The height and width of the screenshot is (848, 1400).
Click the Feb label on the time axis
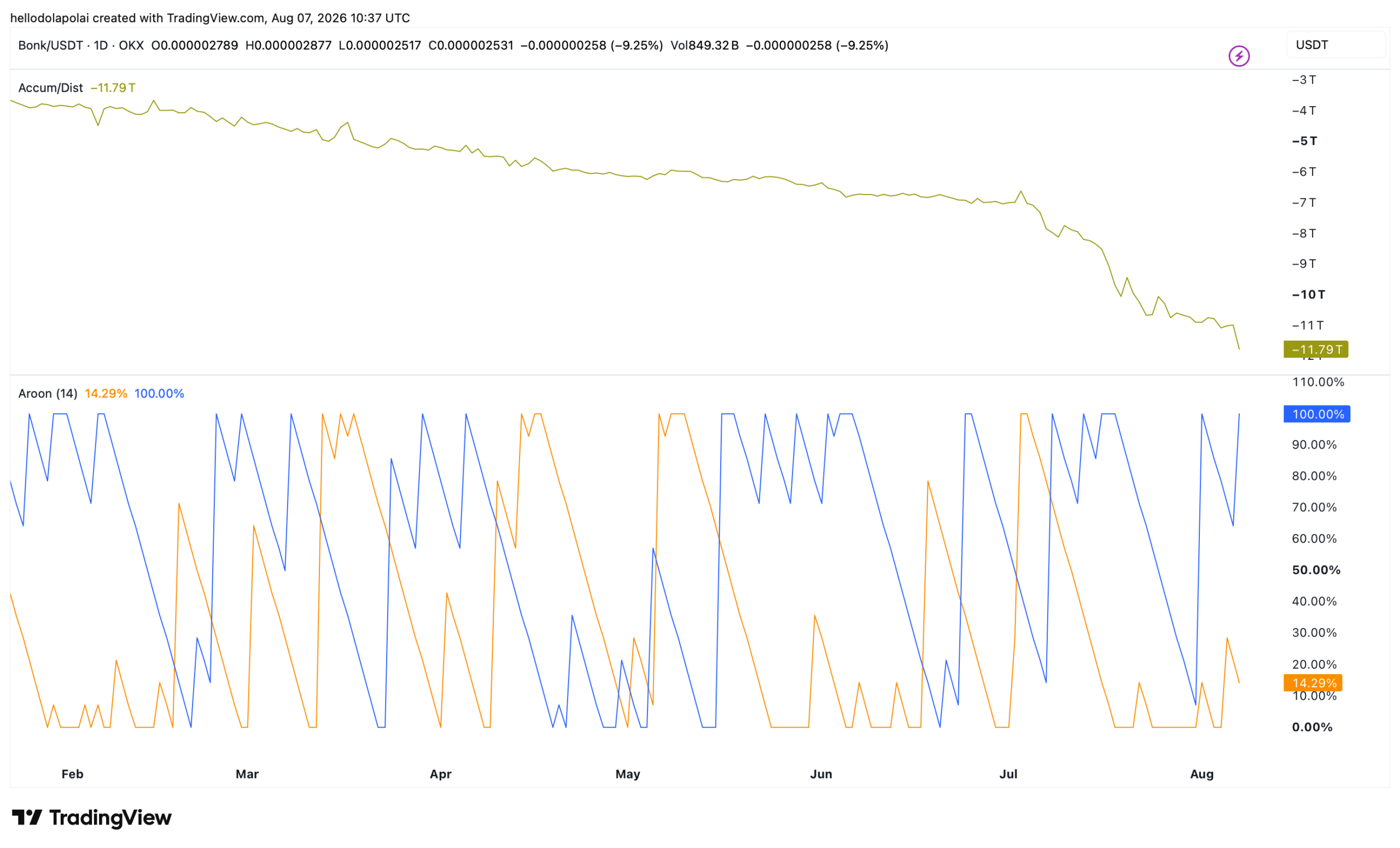point(72,774)
